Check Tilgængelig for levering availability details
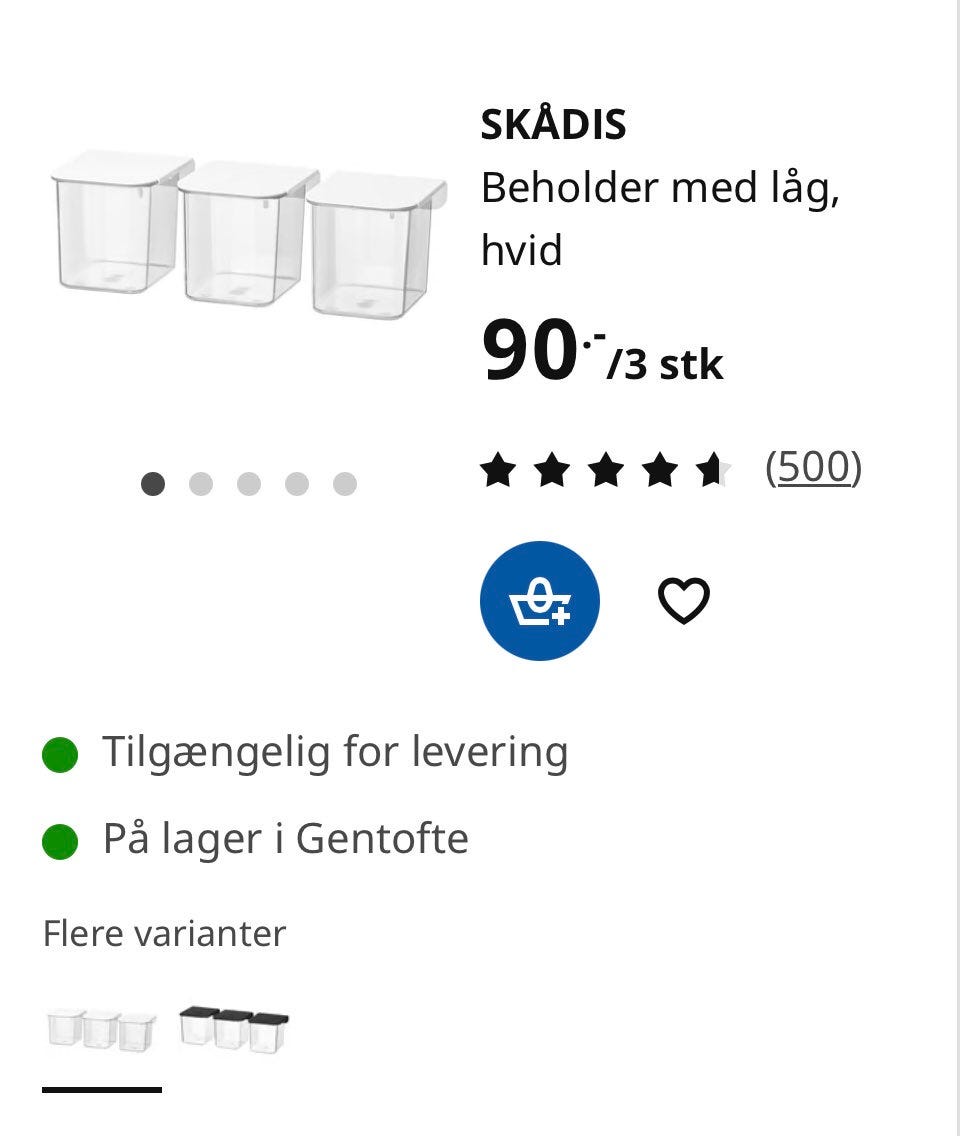960x1136 pixels. coord(335,752)
